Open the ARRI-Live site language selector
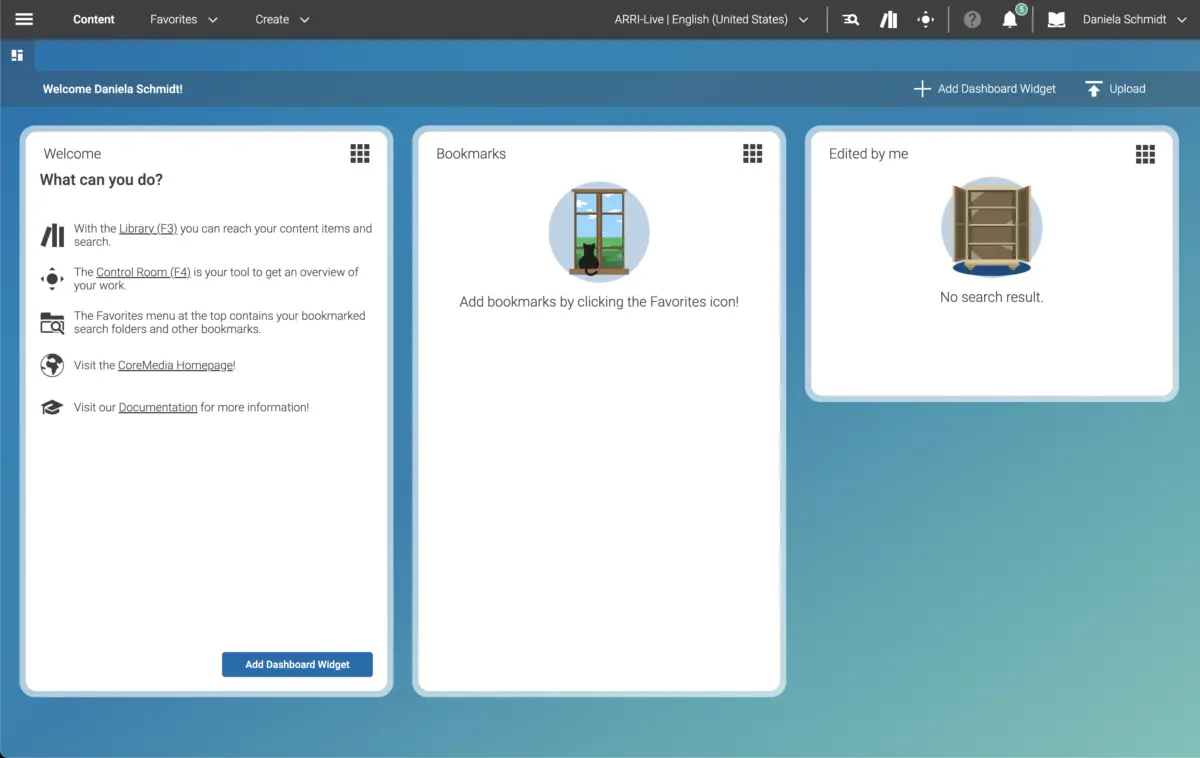The width and height of the screenshot is (1200, 758). 711,19
